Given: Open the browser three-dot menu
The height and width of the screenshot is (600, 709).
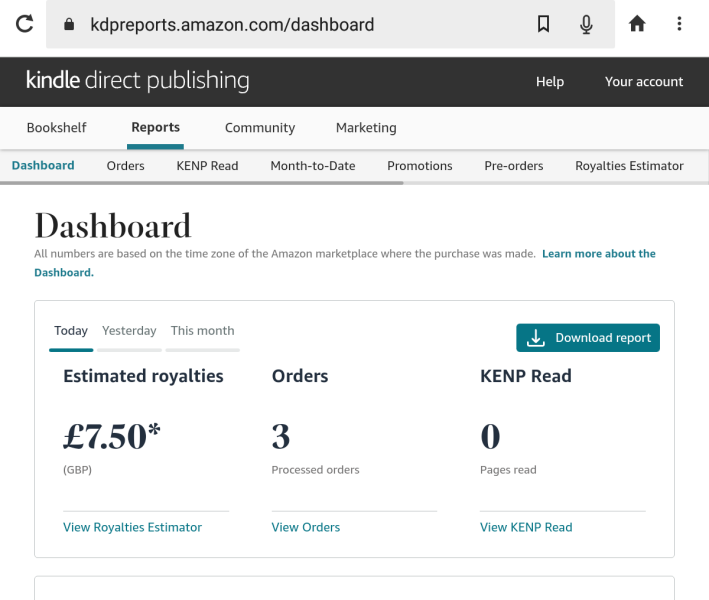Looking at the screenshot, I should pos(679,24).
